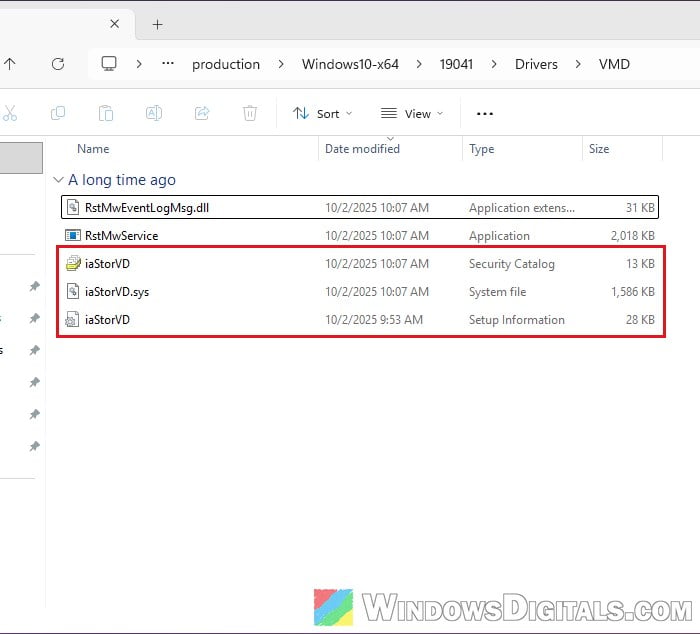Viewport: 700px width, 634px height.
Task: Select the iaStorVD.sys file
Action: click(359, 292)
